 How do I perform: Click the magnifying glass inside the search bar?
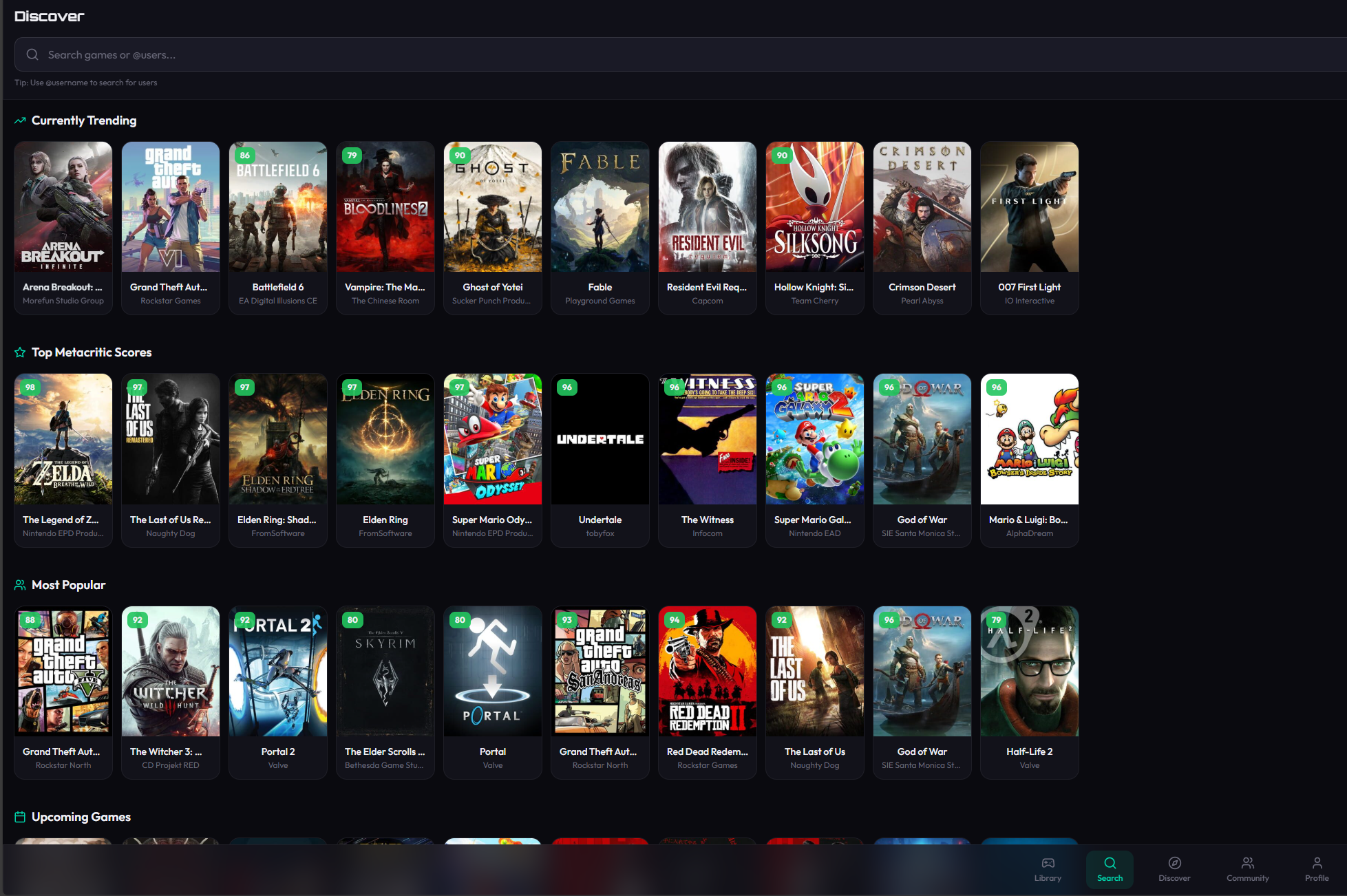click(32, 54)
